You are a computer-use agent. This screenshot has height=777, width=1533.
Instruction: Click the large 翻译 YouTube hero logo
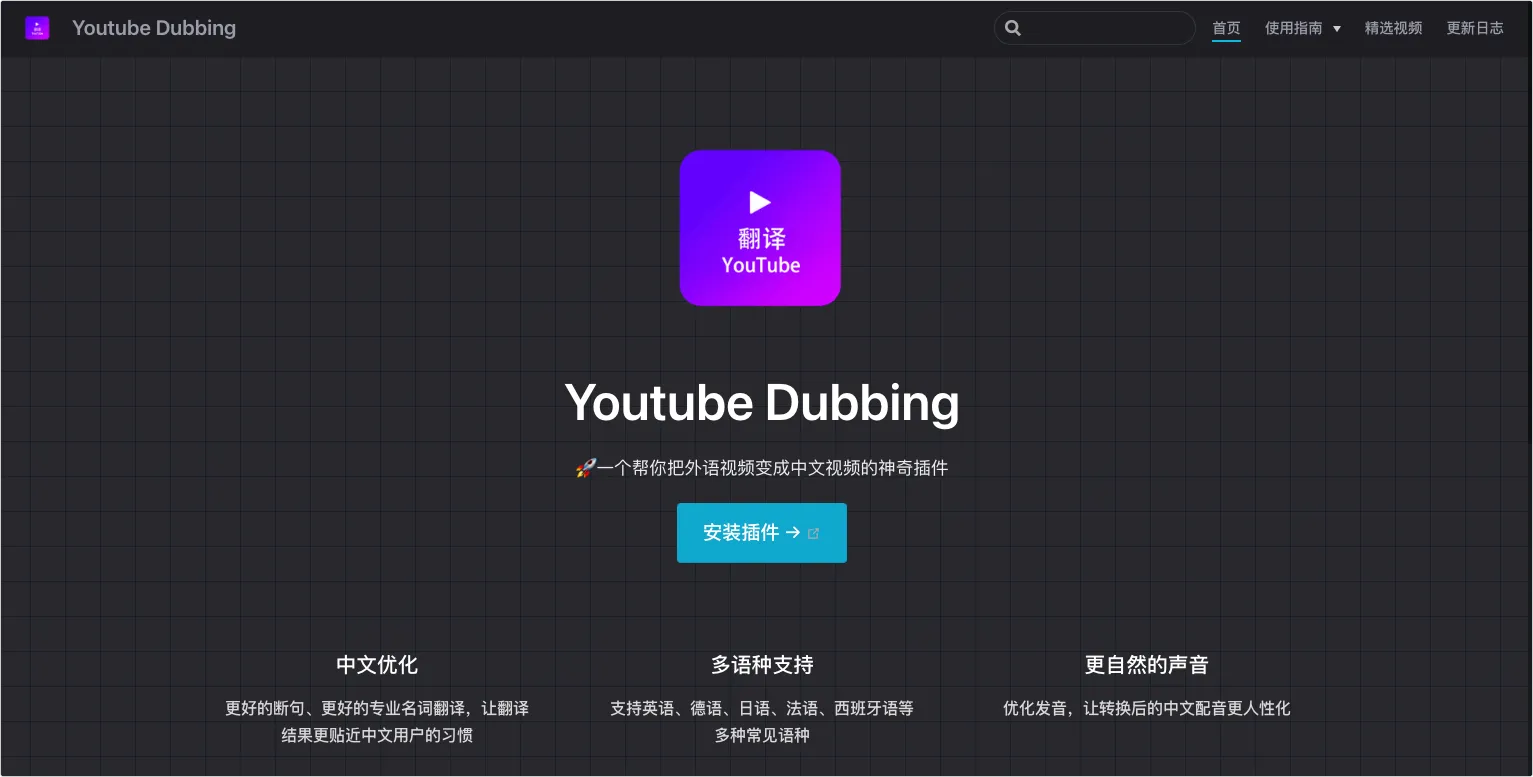point(760,228)
